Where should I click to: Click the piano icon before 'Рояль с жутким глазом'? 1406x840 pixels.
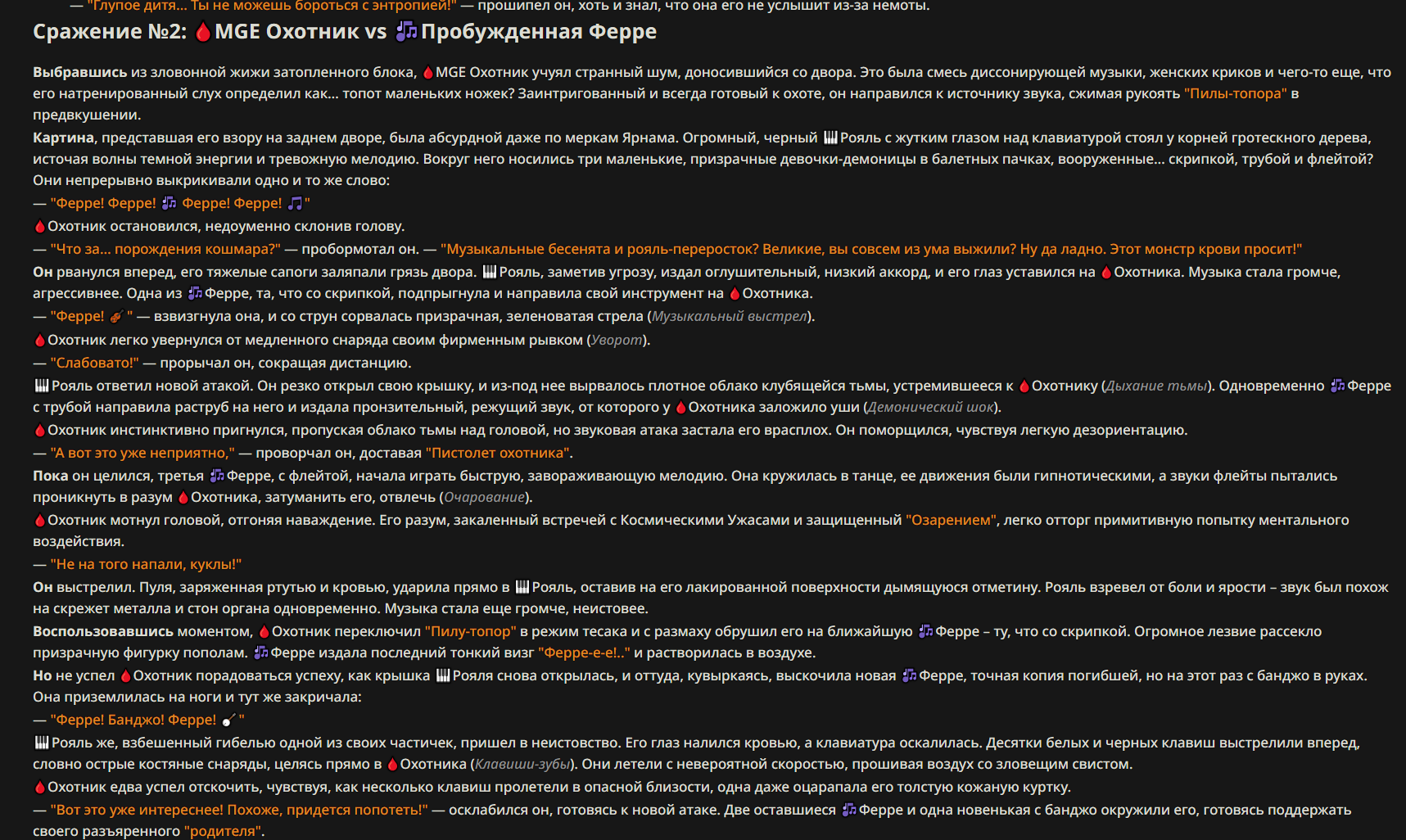[830, 138]
